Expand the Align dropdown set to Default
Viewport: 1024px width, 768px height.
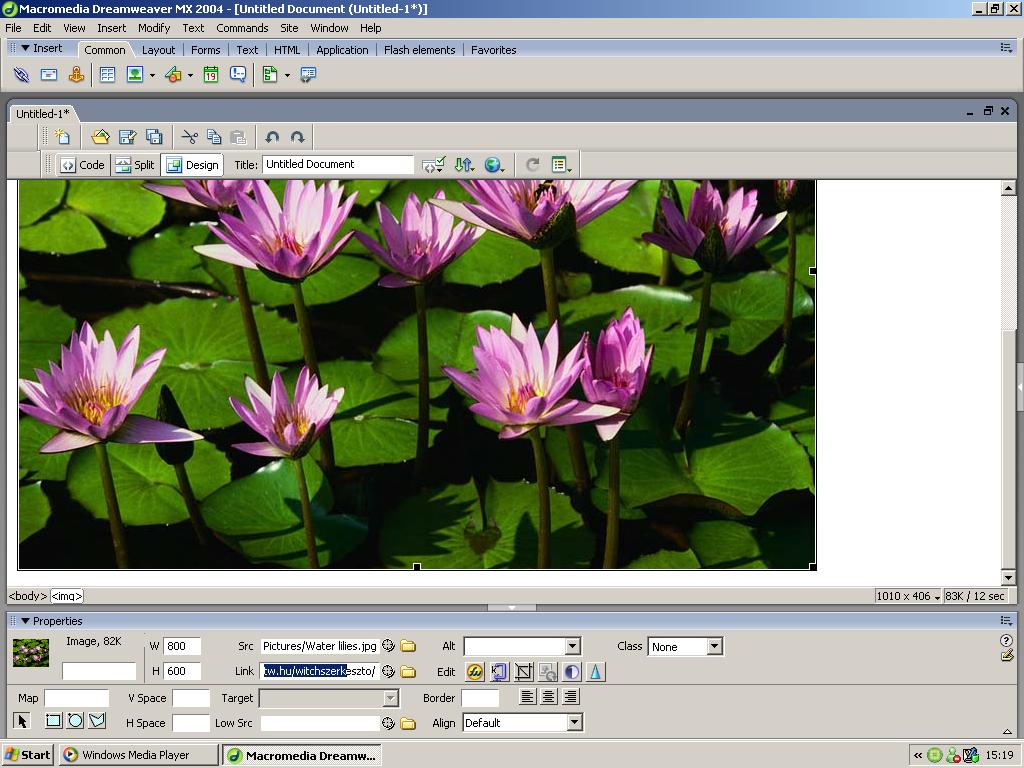point(574,723)
